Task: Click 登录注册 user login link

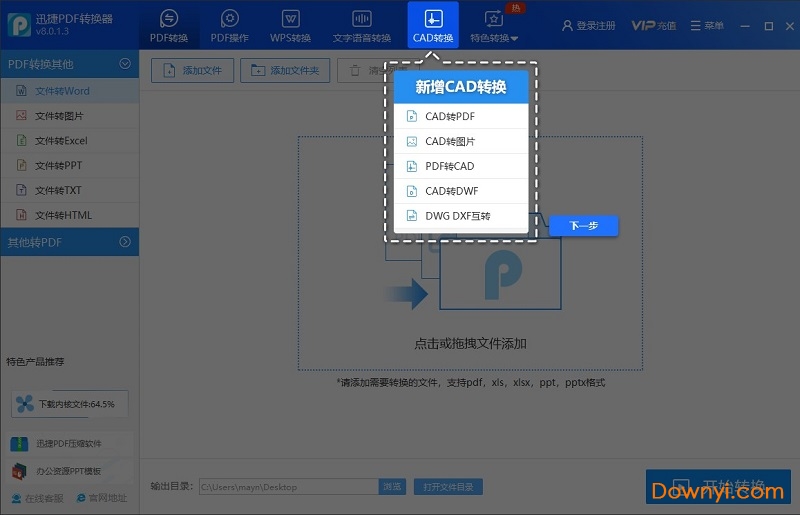Action: [x=589, y=26]
